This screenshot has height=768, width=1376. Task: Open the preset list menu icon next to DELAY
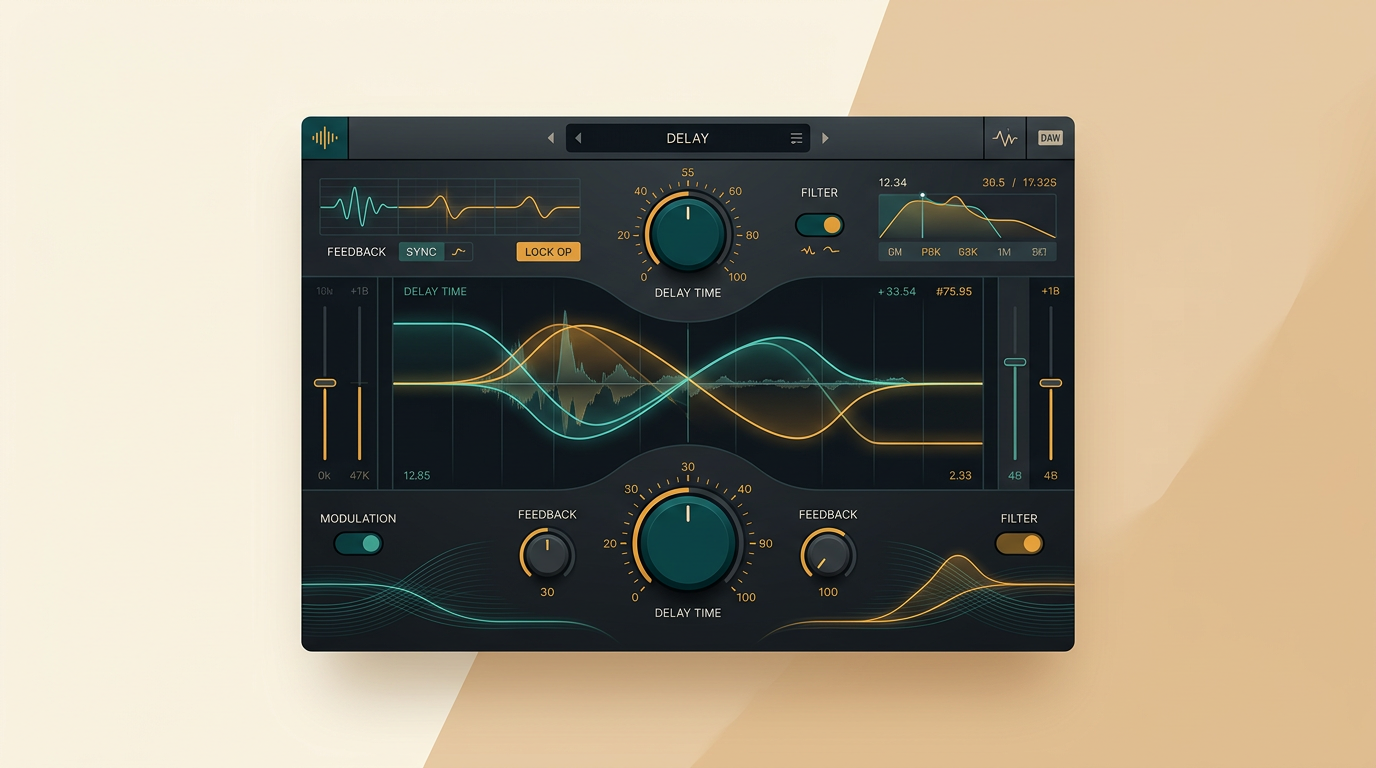pos(796,138)
